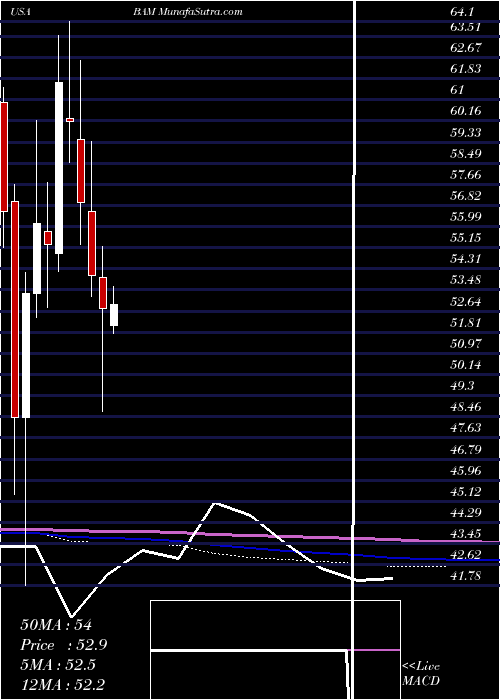Click the '12MA : 52.2' indicator text
Screen dimensions: 500x700
64,685
